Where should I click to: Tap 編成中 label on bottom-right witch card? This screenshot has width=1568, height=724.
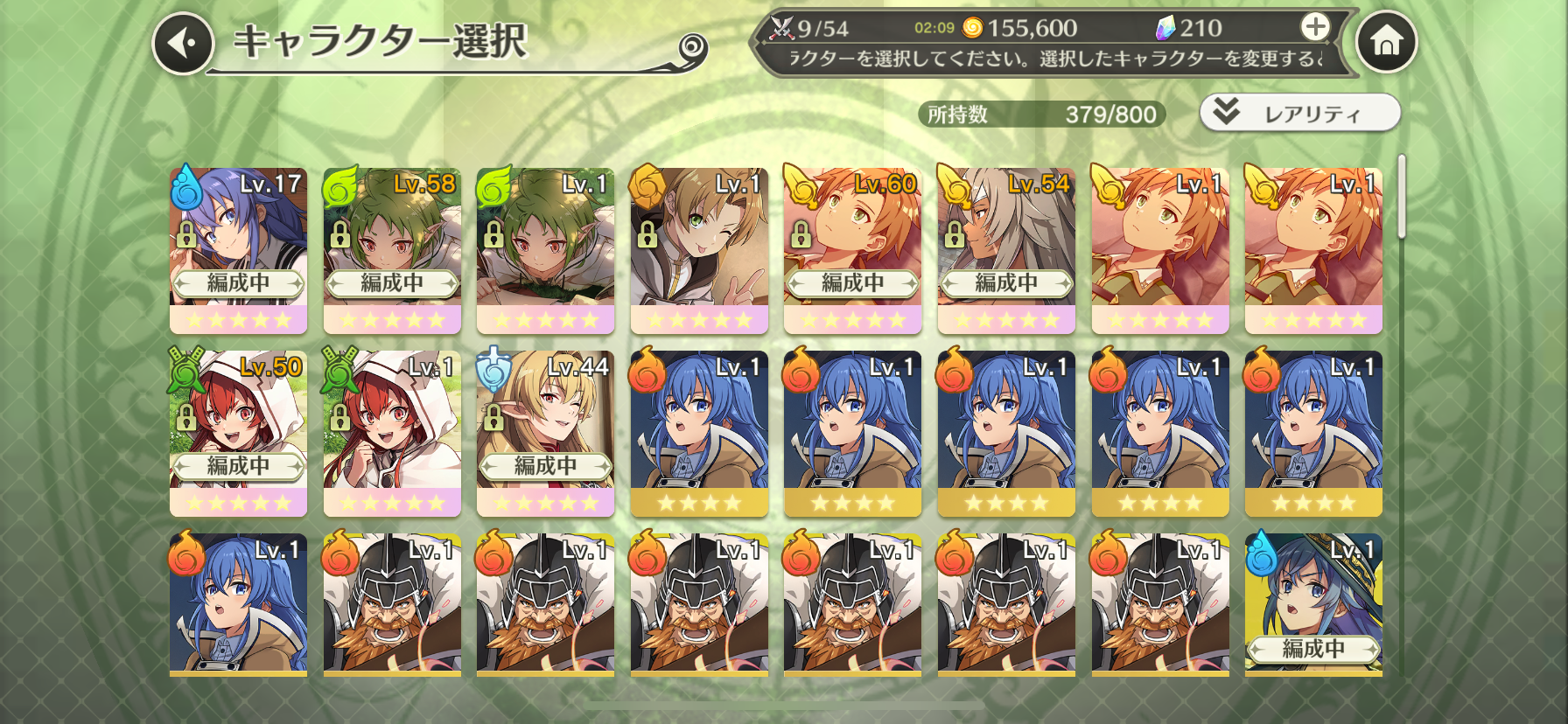(x=1313, y=649)
